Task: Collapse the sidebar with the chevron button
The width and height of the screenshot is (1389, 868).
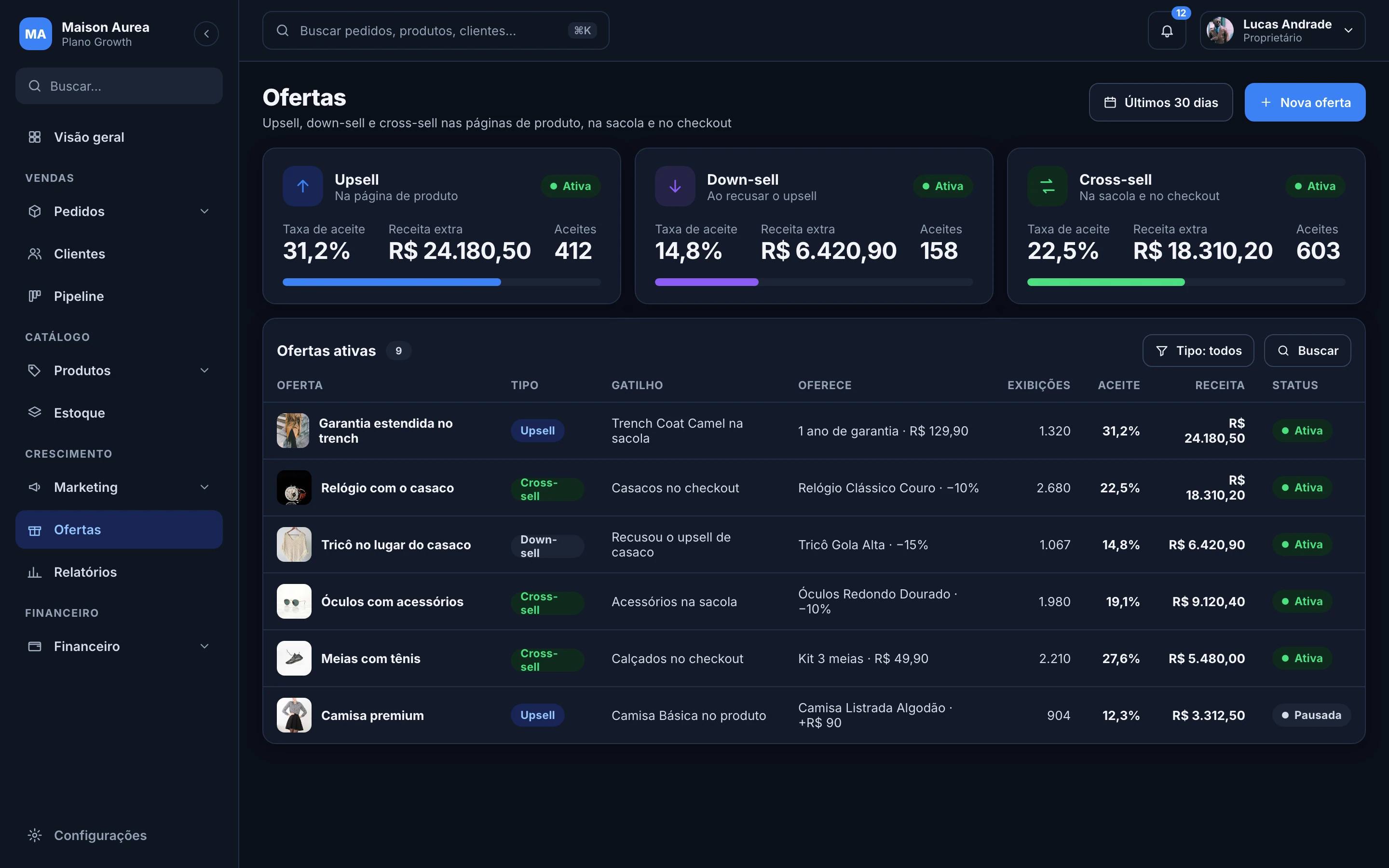Action: pyautogui.click(x=206, y=34)
